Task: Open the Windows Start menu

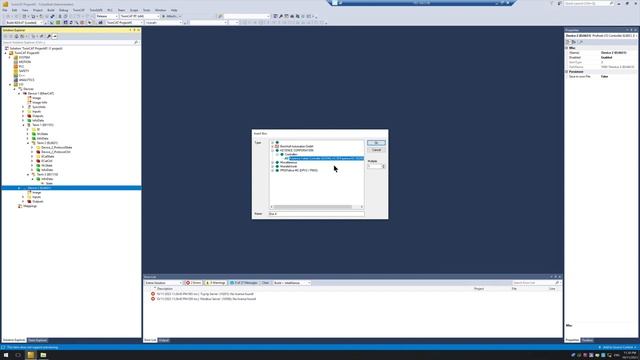Action: (6, 355)
